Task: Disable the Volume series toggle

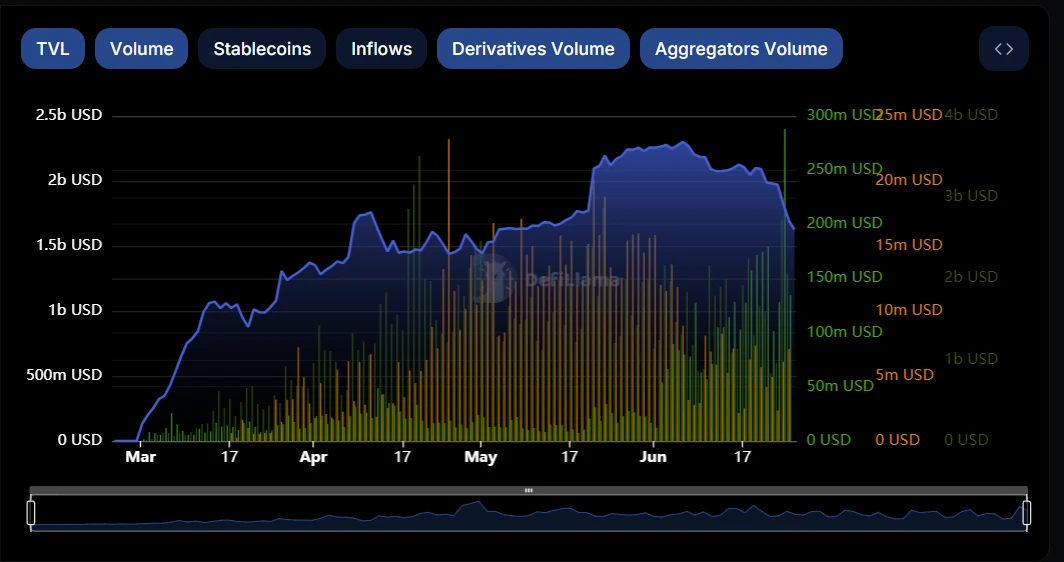Action: coord(141,49)
